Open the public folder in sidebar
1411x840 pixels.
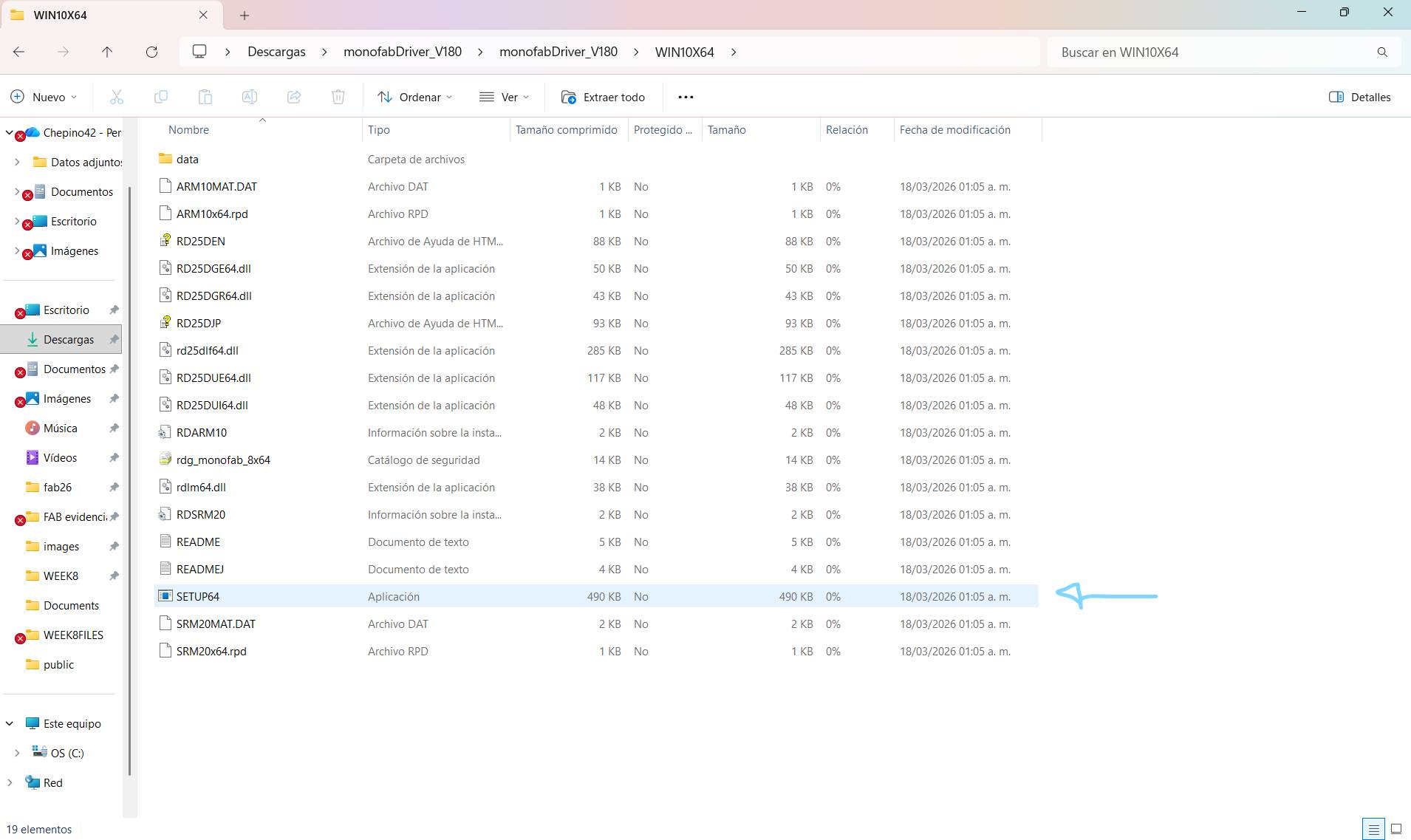pyautogui.click(x=58, y=665)
